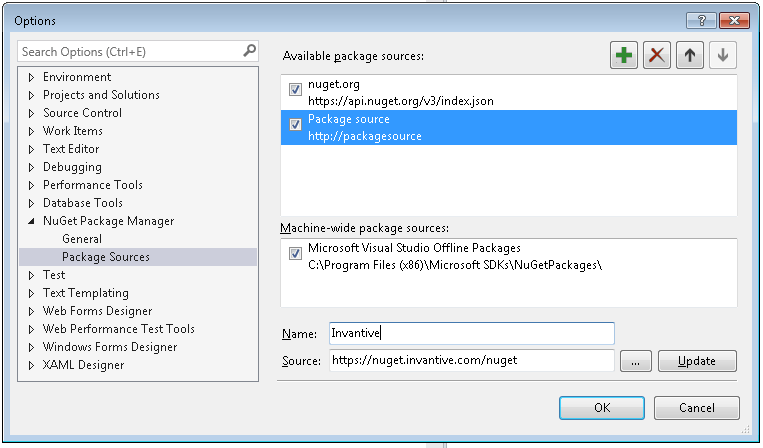
Task: Select the highlighted Package source entry
Action: pos(509,127)
